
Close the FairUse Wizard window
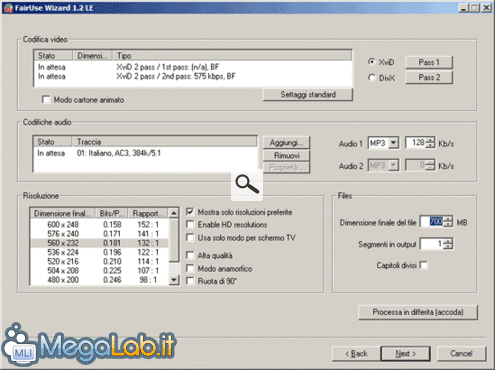point(487,8)
